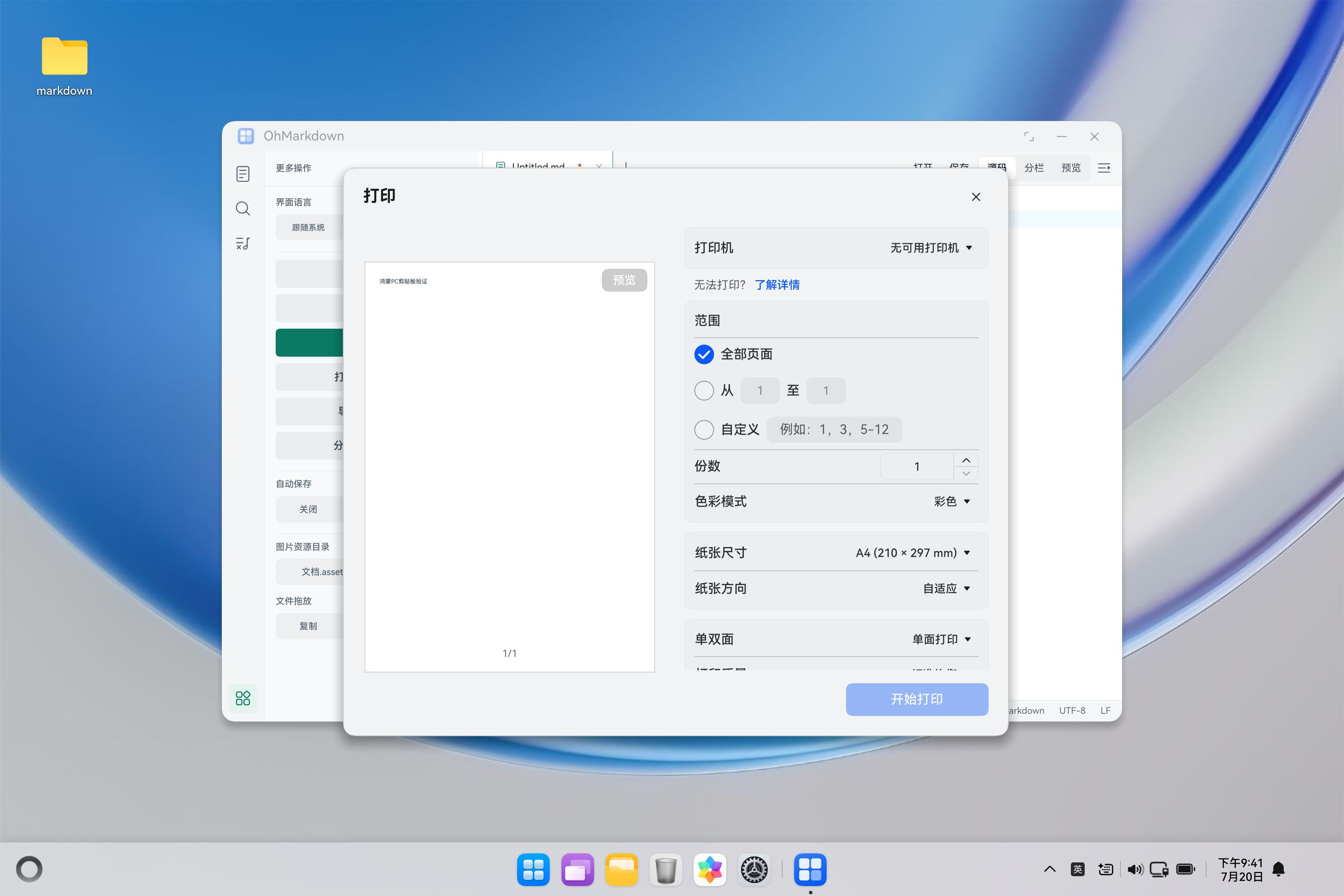This screenshot has height=896, width=1344.
Task: Click the fullscreen icon in OhMarkdown title bar
Action: 1029,136
